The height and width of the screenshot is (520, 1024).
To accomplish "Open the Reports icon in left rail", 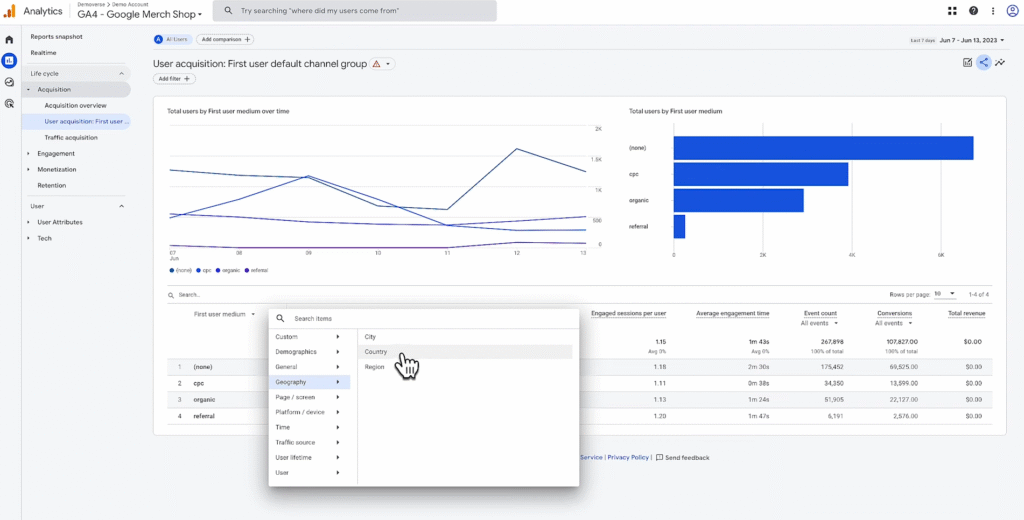I will pyautogui.click(x=9, y=61).
